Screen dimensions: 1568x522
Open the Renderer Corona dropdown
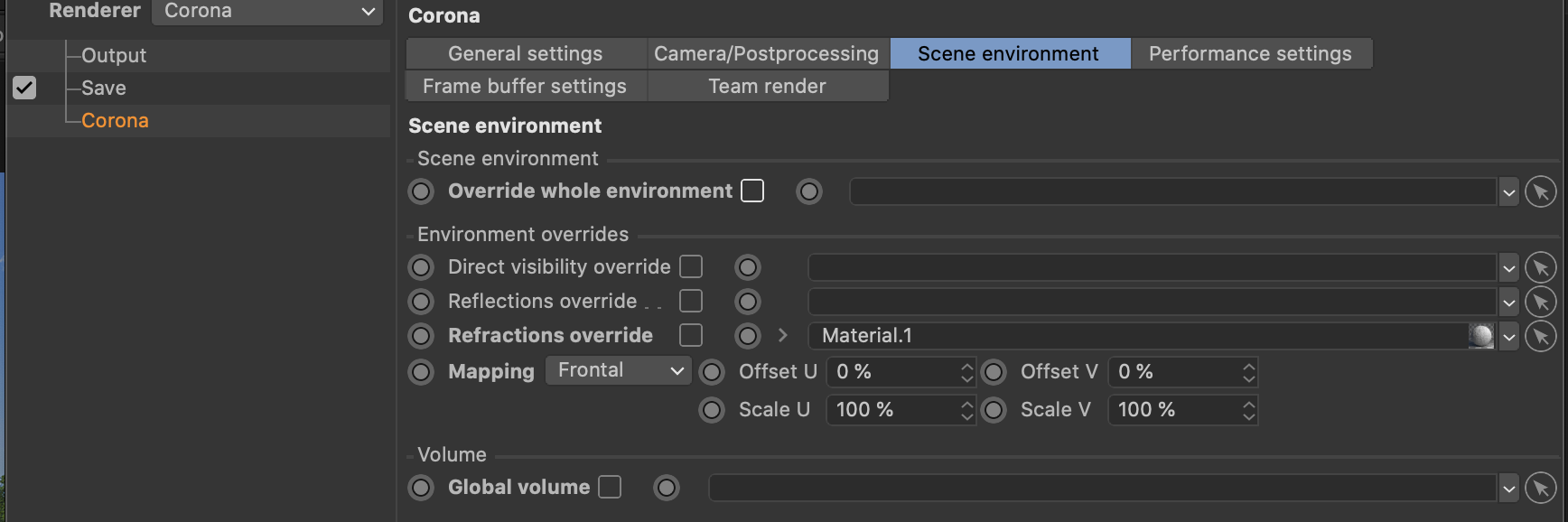click(x=267, y=12)
